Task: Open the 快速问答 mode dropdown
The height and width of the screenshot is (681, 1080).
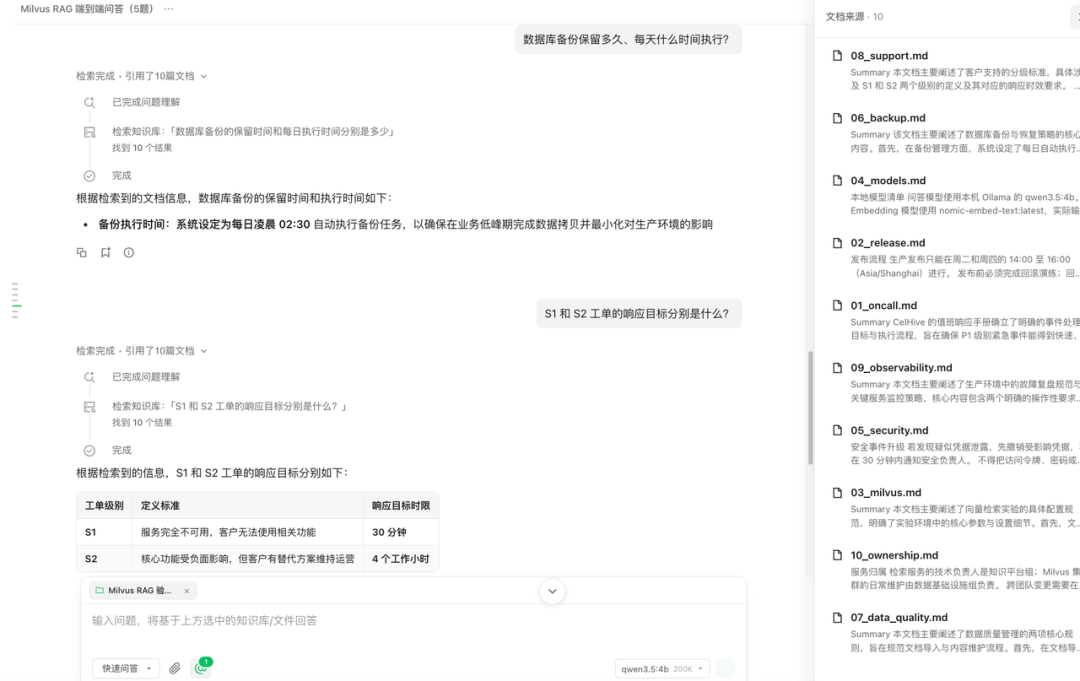Action: click(x=127, y=669)
